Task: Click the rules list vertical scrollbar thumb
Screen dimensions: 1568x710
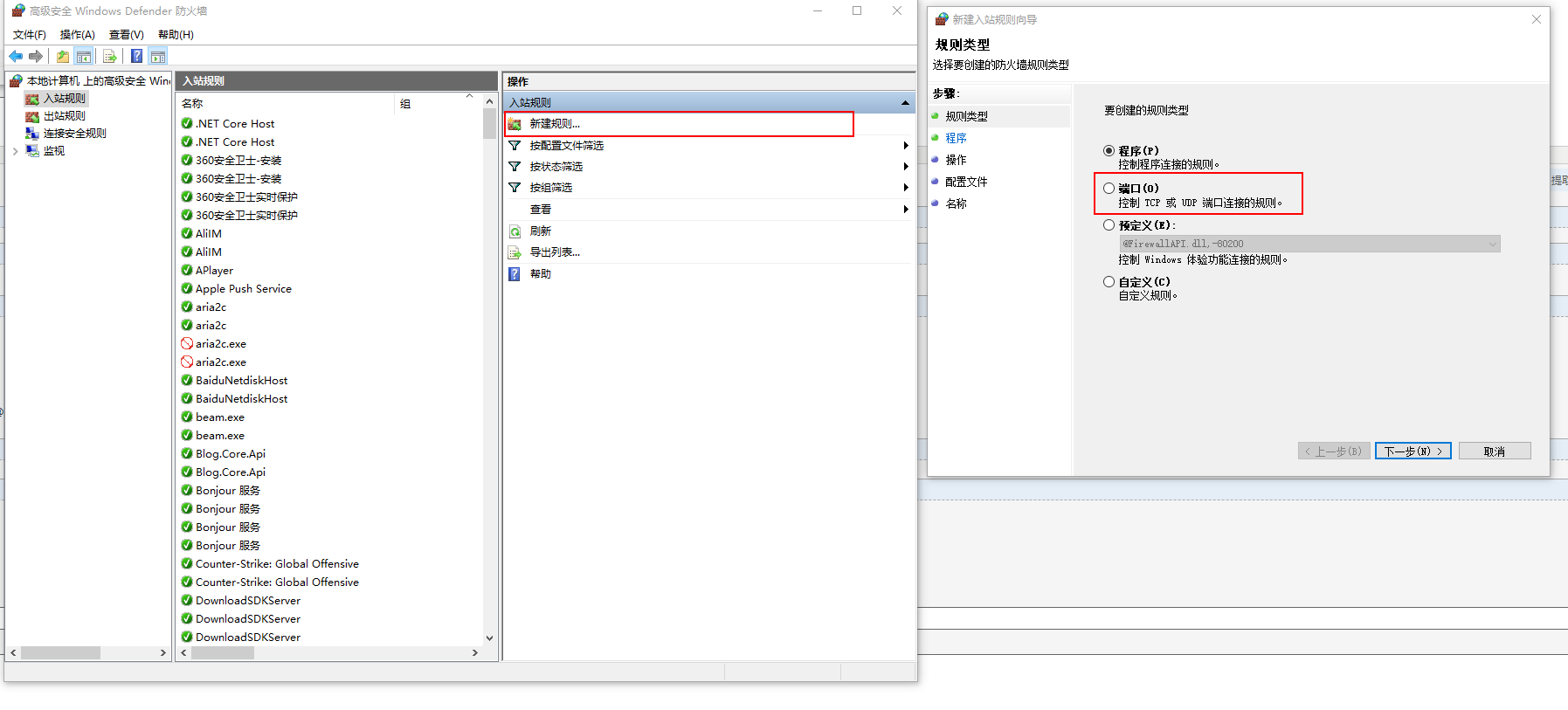Action: pyautogui.click(x=489, y=125)
